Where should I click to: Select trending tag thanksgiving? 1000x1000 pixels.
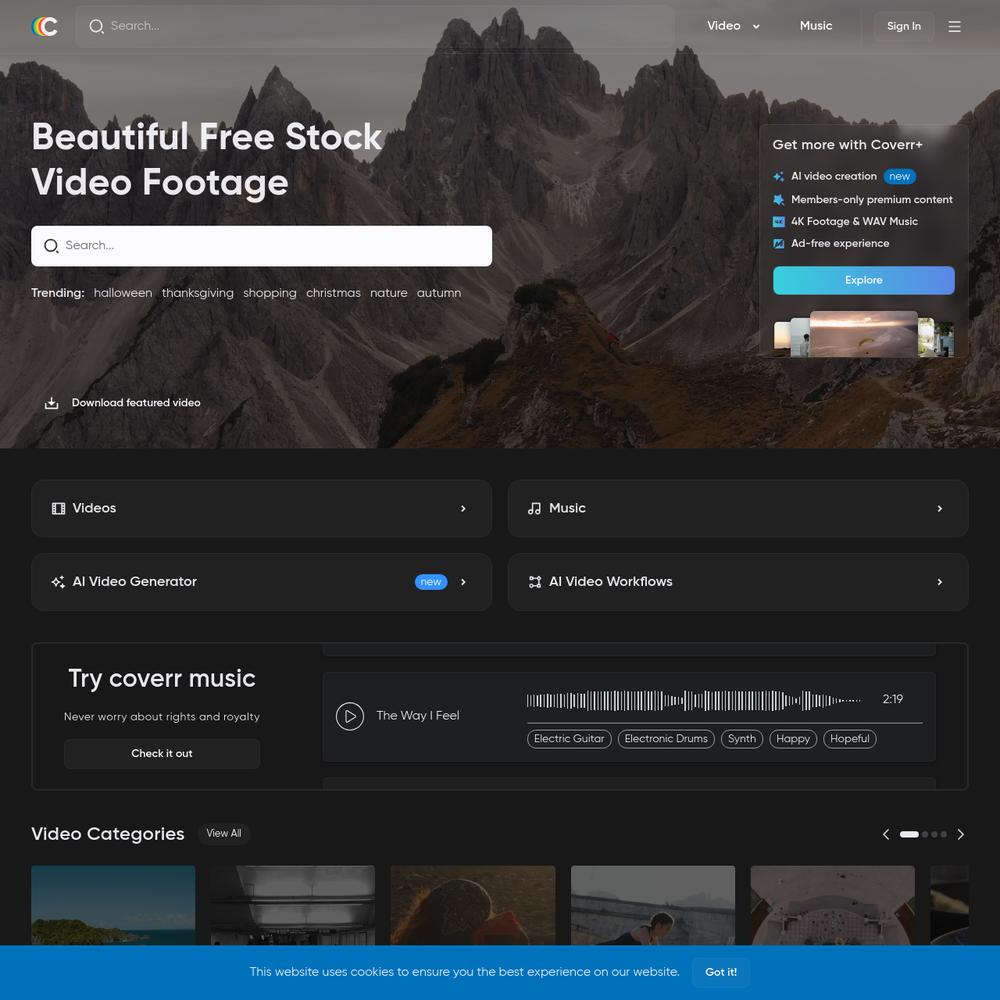click(198, 293)
